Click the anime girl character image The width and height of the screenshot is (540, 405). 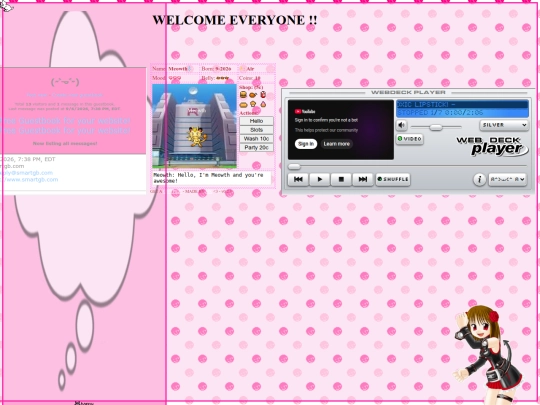point(489,355)
